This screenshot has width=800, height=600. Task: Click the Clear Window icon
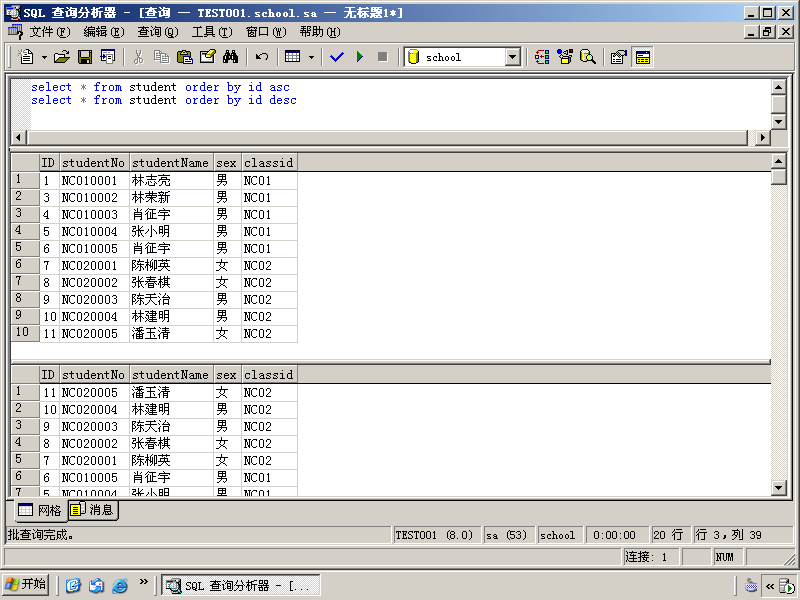coord(208,57)
